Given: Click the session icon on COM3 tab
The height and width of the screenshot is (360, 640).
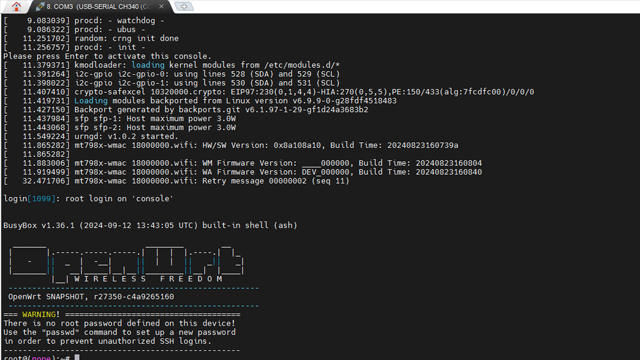Looking at the screenshot, I should click(40, 7).
